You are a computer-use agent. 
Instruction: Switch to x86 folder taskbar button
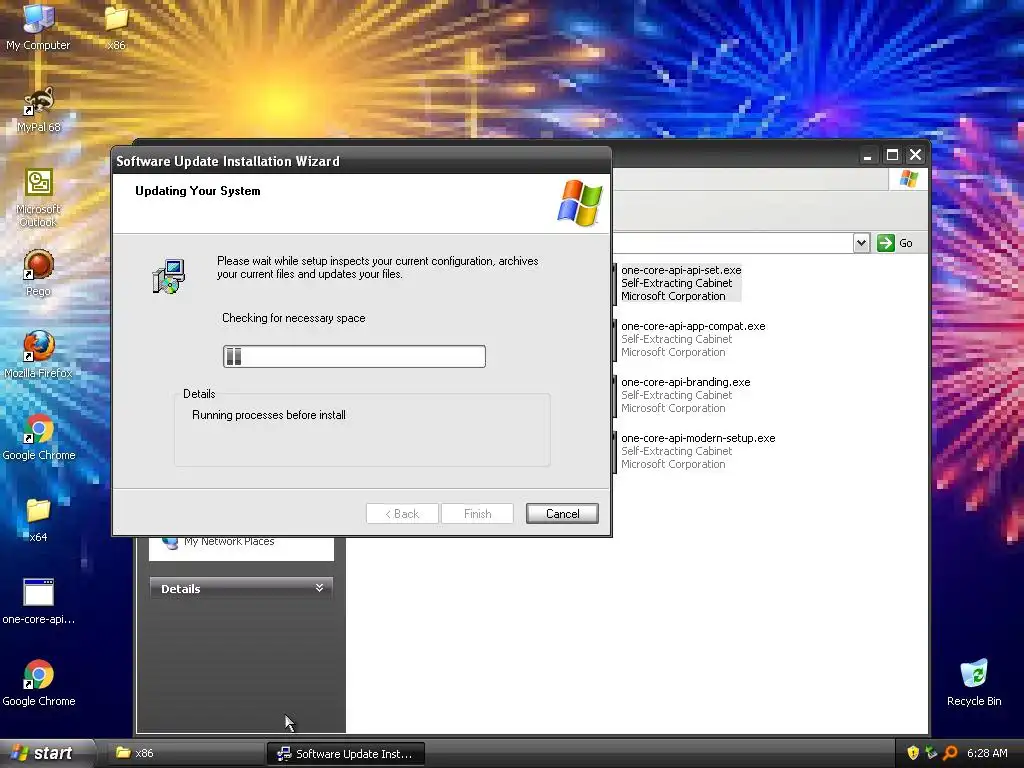coord(185,753)
